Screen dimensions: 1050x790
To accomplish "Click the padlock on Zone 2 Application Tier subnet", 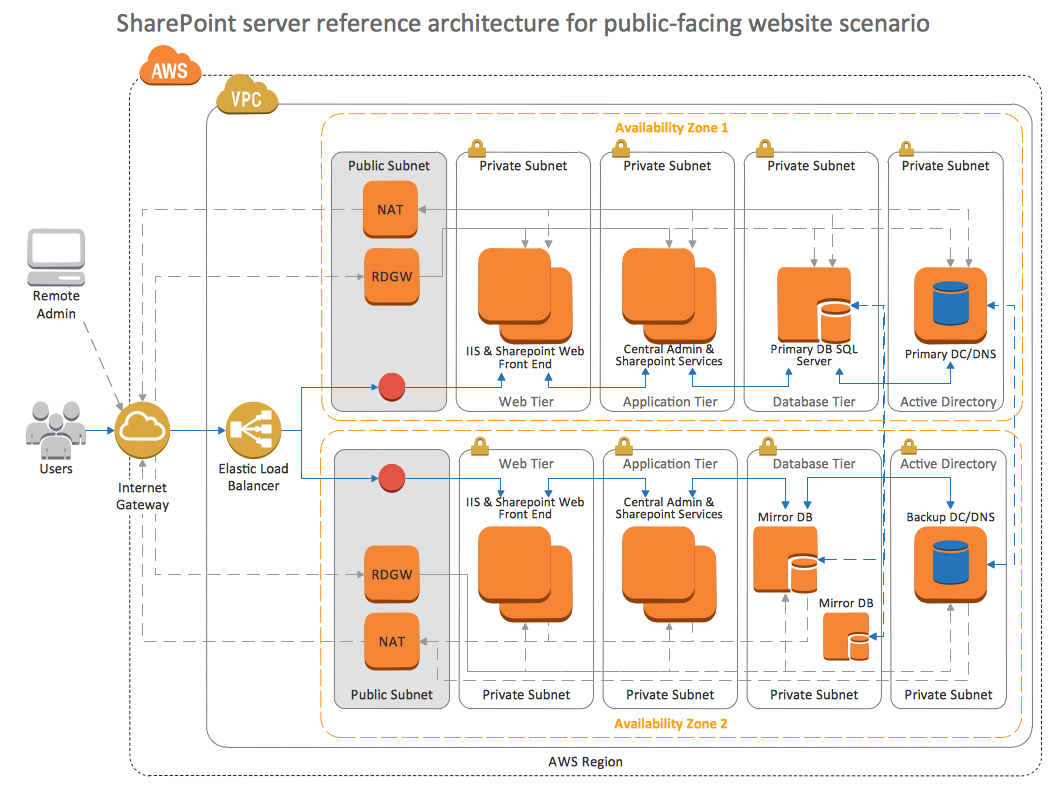I will click(623, 446).
